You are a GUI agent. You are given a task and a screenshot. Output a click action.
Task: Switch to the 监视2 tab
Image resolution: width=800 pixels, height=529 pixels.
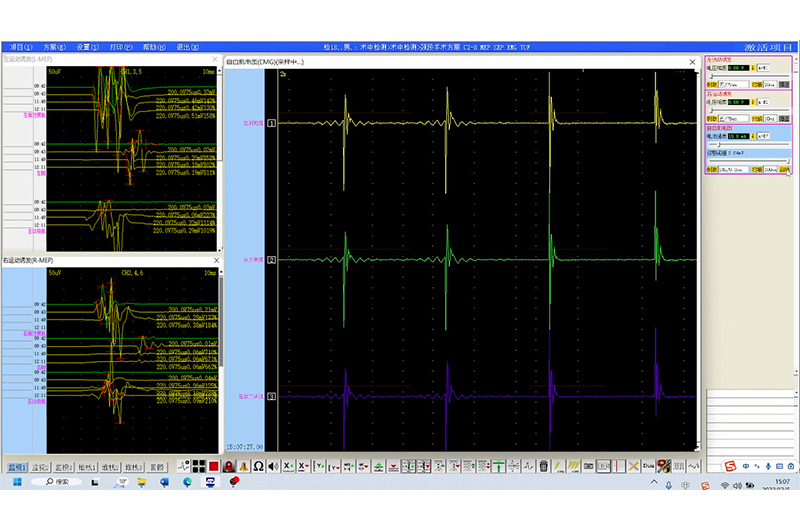click(x=41, y=466)
